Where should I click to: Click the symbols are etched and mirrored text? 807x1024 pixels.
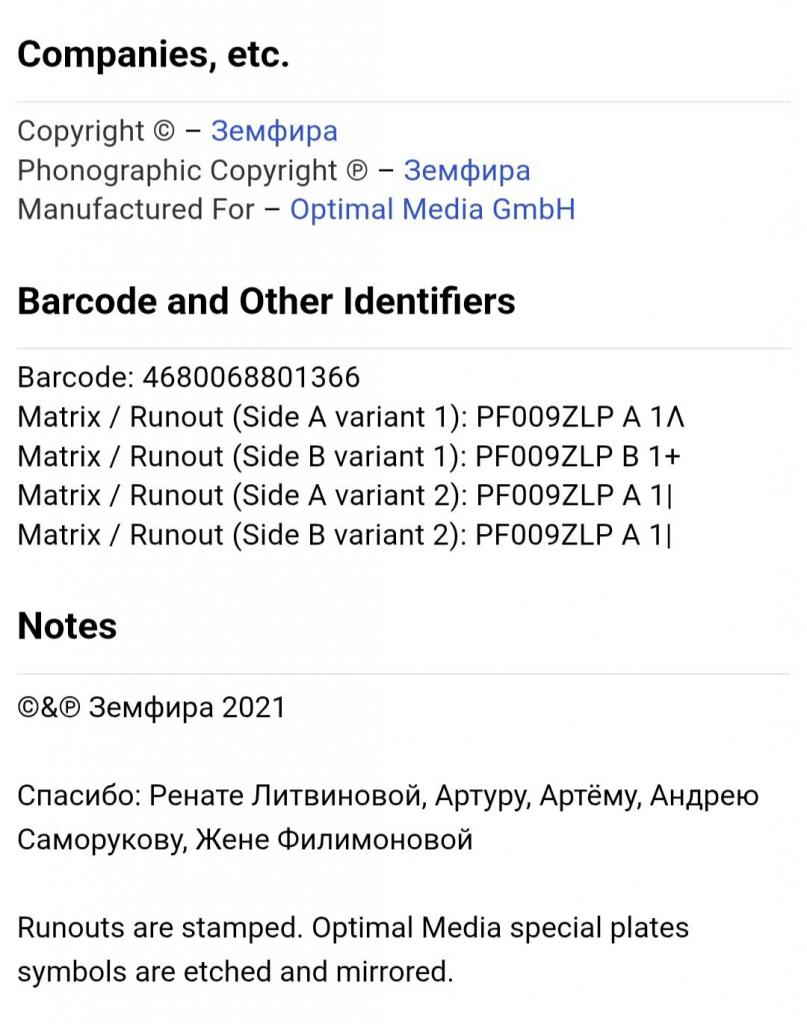235,972
